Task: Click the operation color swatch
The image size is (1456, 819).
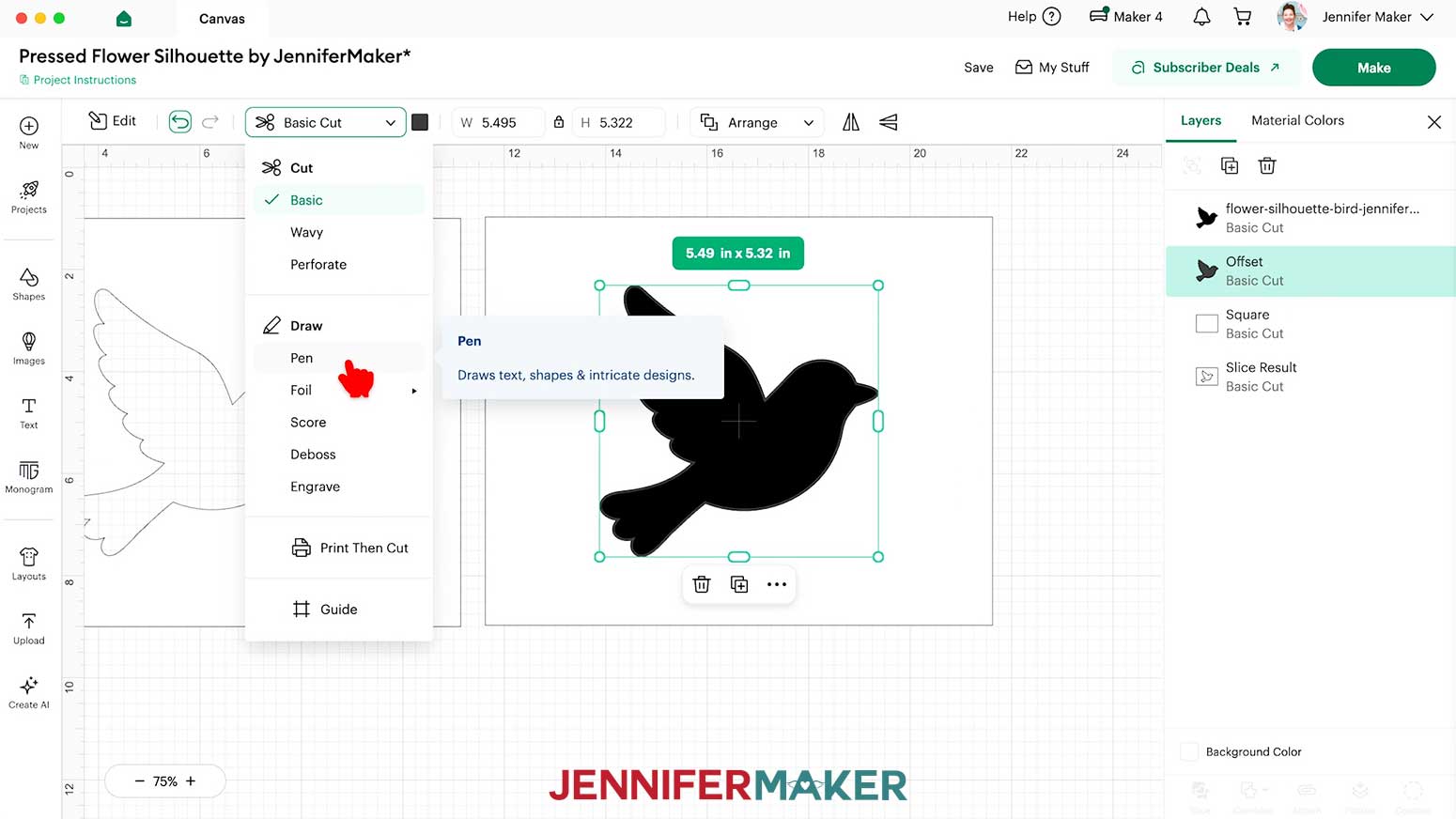Action: [420, 122]
